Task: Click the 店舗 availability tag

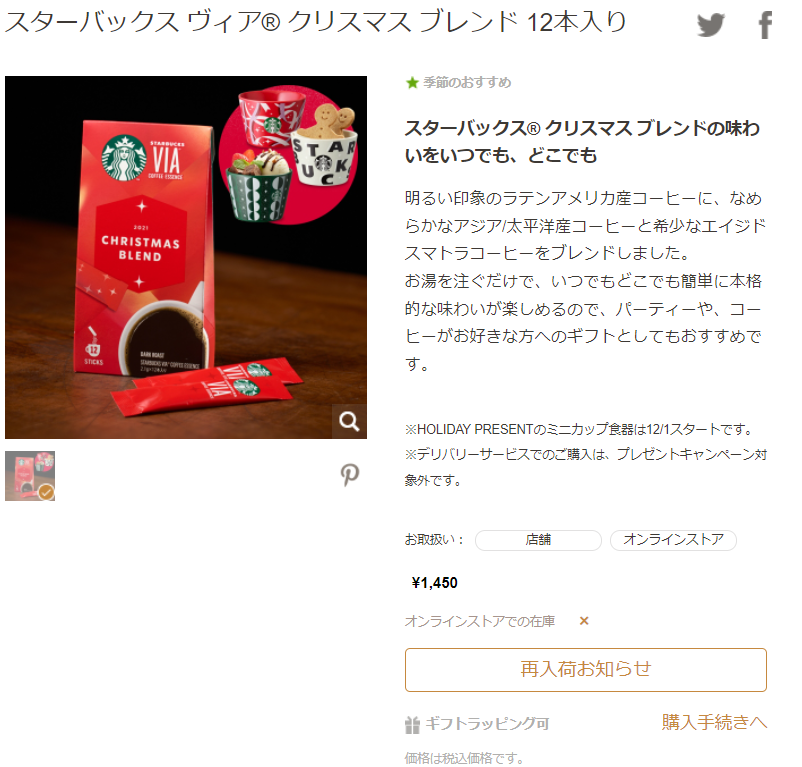Action: click(538, 540)
